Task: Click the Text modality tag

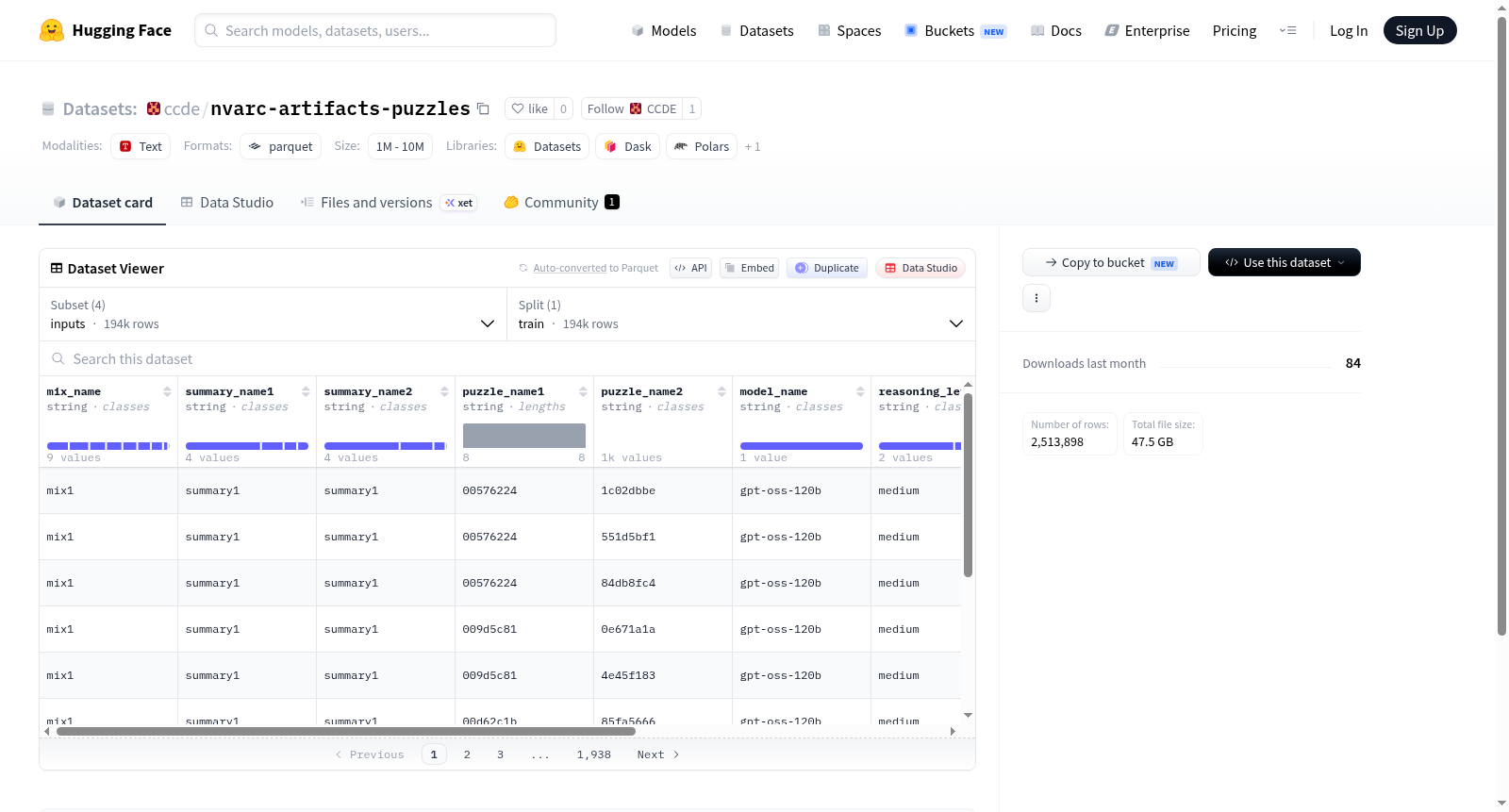Action: point(141,146)
